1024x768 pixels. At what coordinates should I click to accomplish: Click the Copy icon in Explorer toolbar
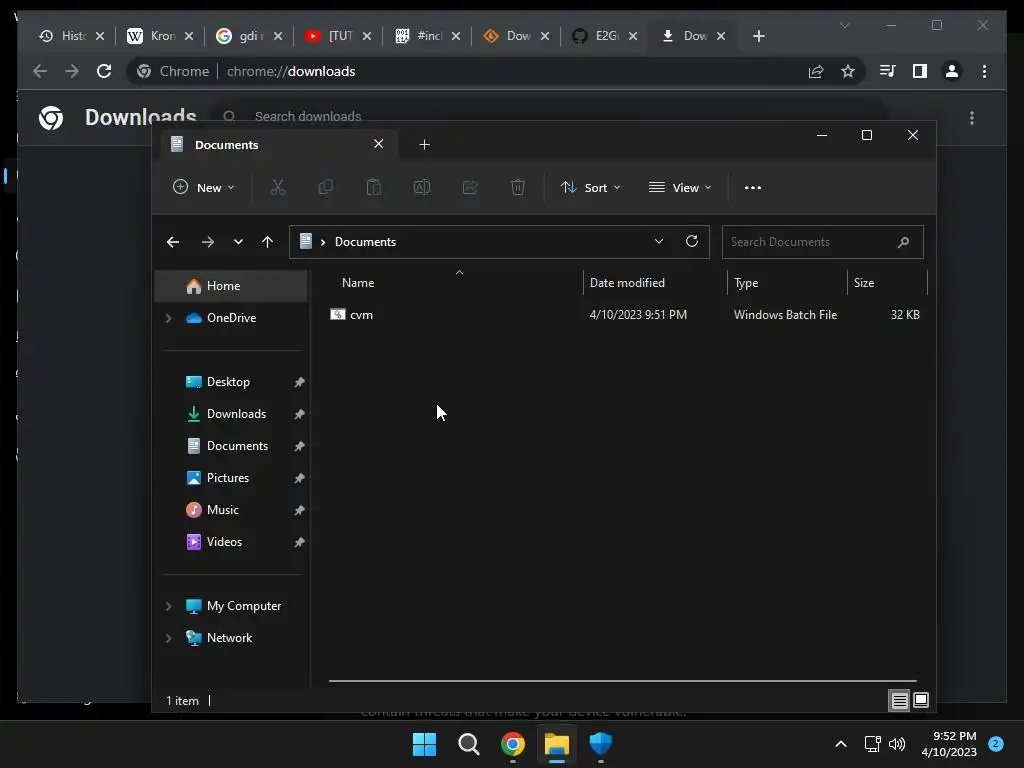click(325, 187)
